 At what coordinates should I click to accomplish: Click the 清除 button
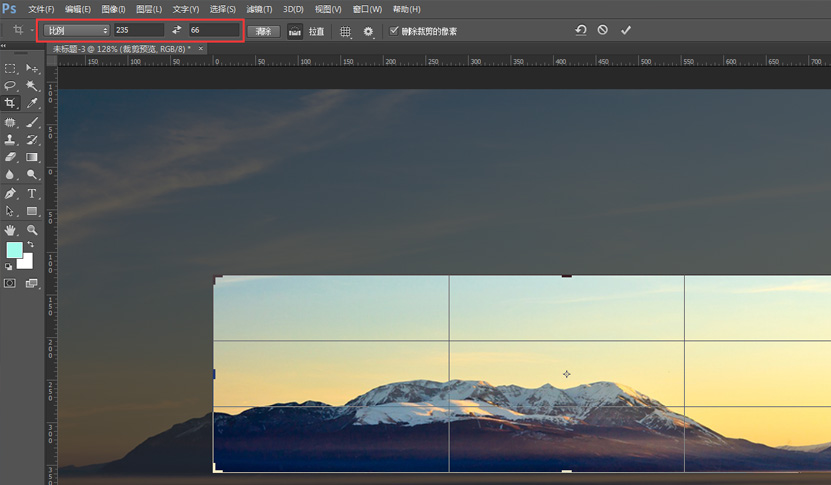263,31
